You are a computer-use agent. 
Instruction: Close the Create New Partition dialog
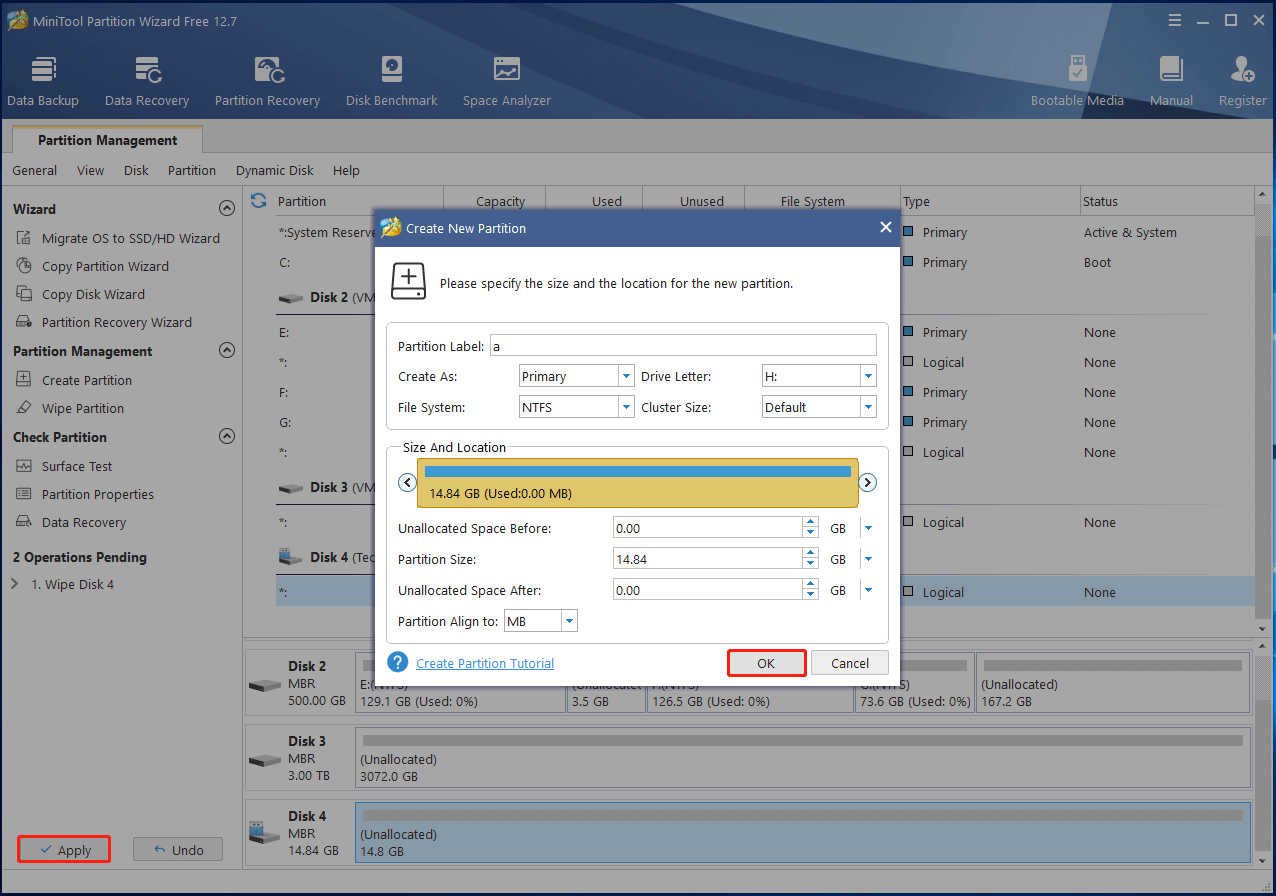(885, 228)
